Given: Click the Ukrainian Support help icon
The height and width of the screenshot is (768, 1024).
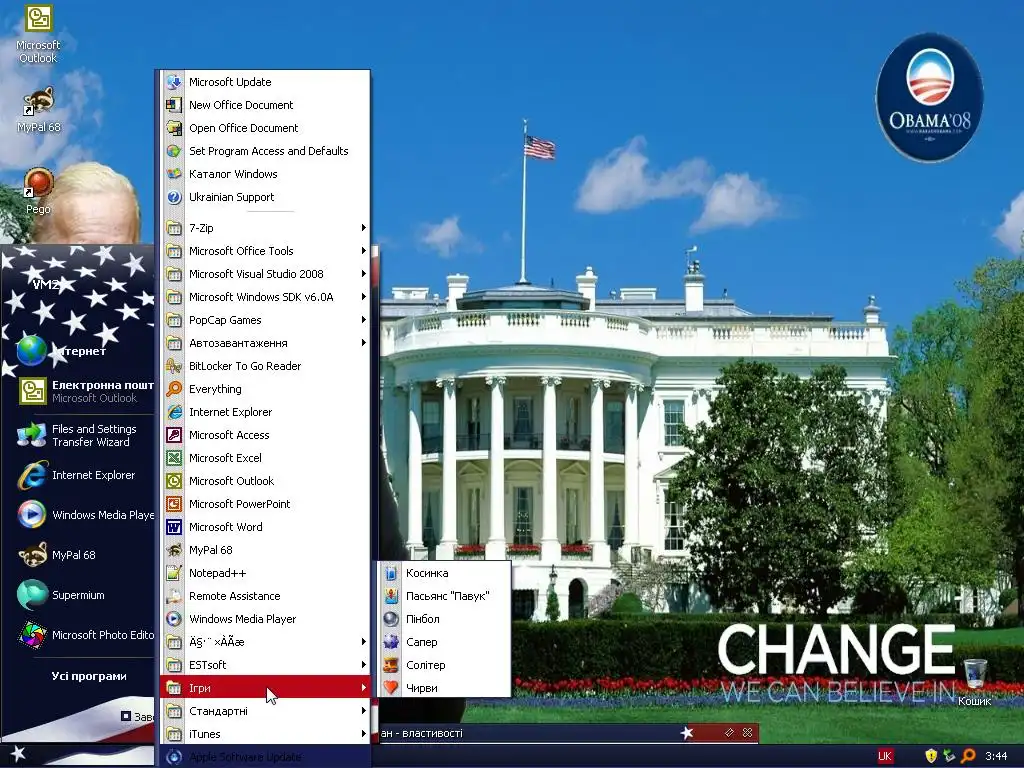Looking at the screenshot, I should 174,197.
